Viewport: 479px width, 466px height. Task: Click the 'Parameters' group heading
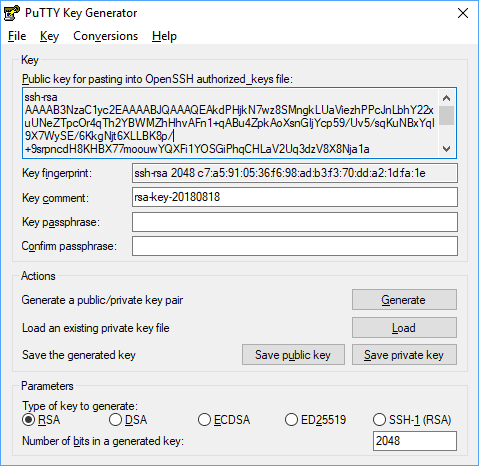click(x=47, y=386)
